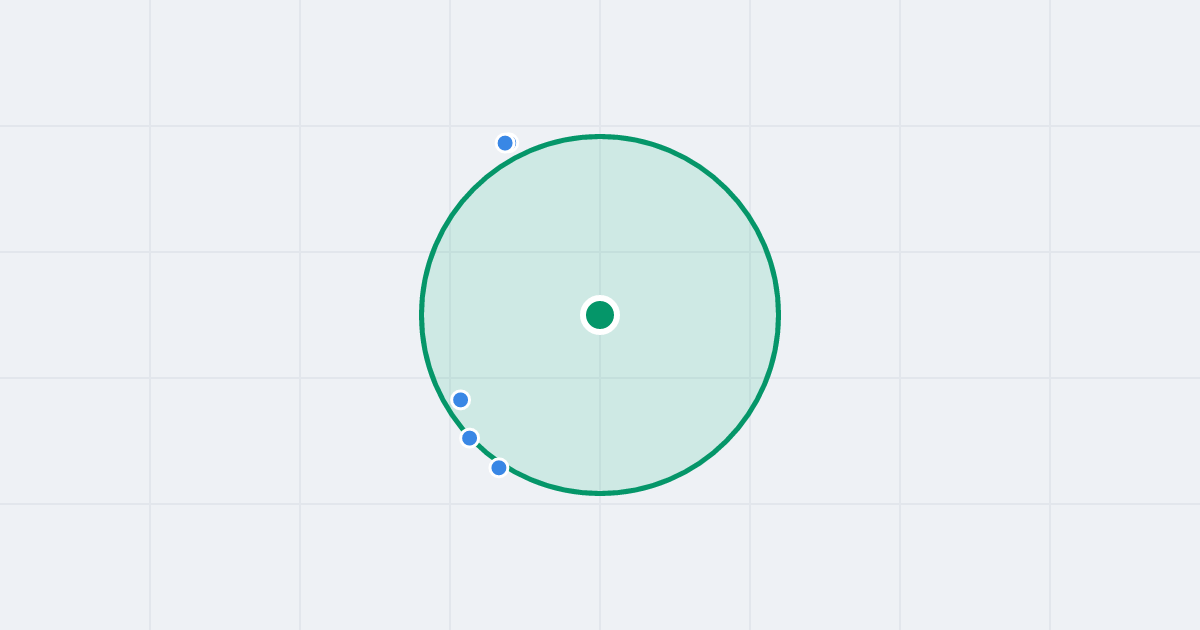Pick the lowest blue point on the circle's edge
This screenshot has height=630, width=1200.
(x=499, y=467)
